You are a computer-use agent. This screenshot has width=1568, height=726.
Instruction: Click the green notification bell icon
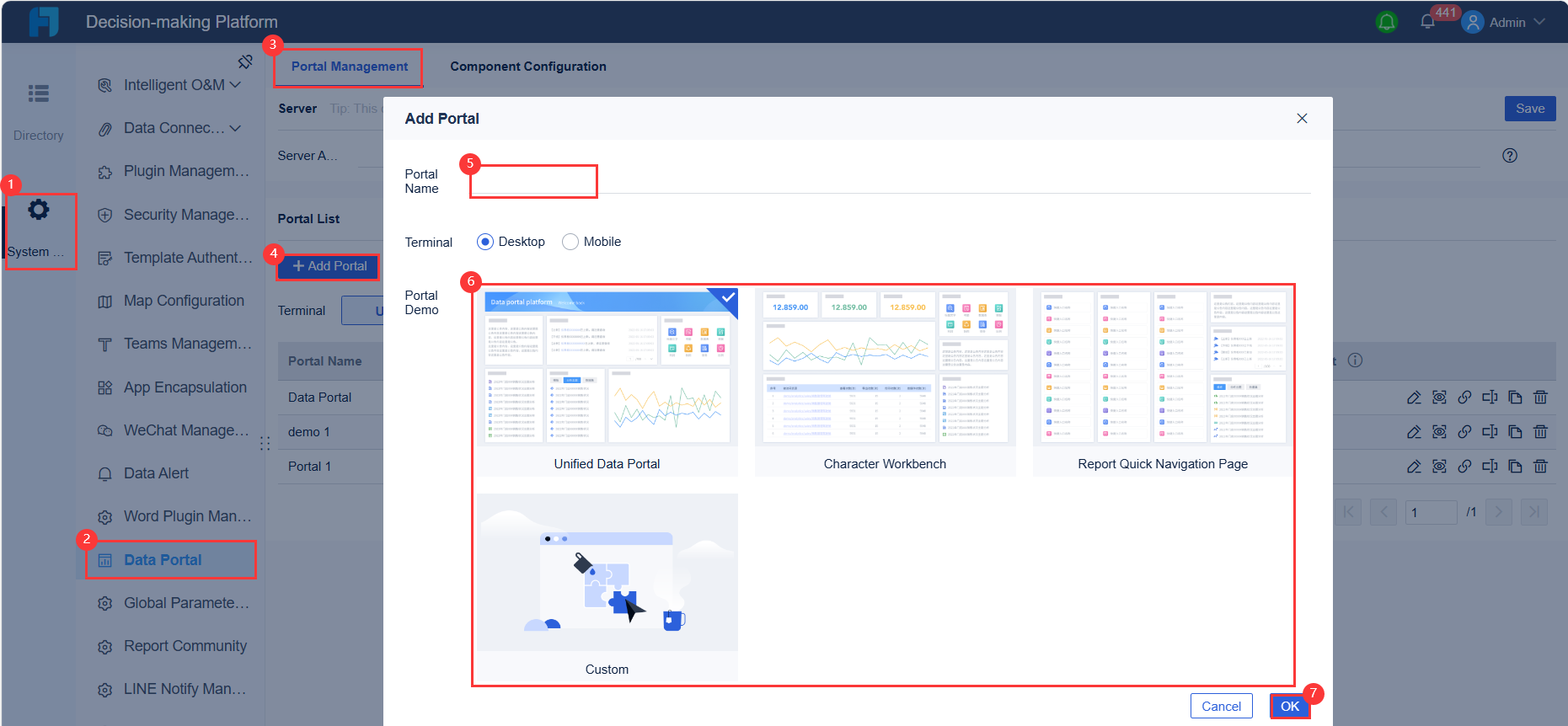pyautogui.click(x=1386, y=22)
